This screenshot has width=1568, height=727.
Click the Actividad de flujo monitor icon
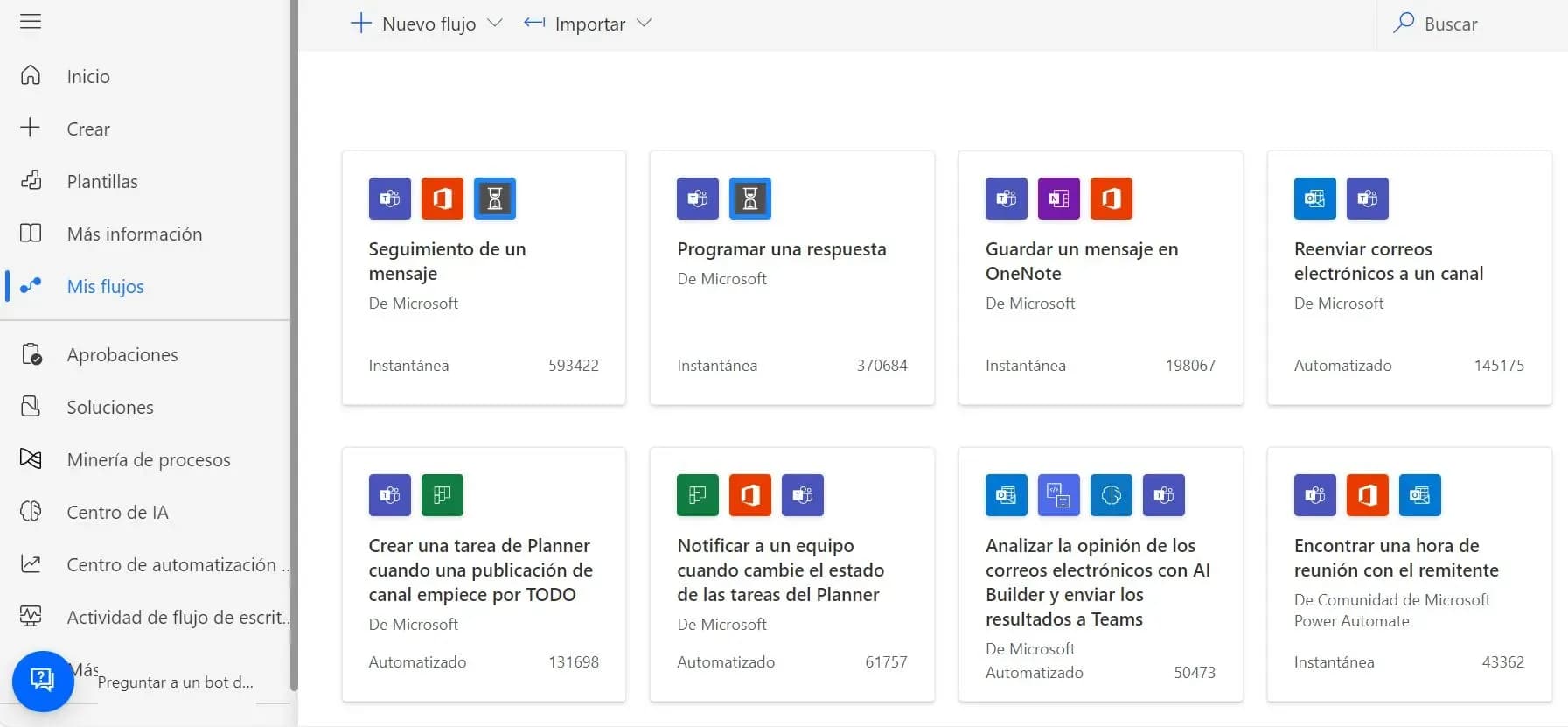pos(31,616)
